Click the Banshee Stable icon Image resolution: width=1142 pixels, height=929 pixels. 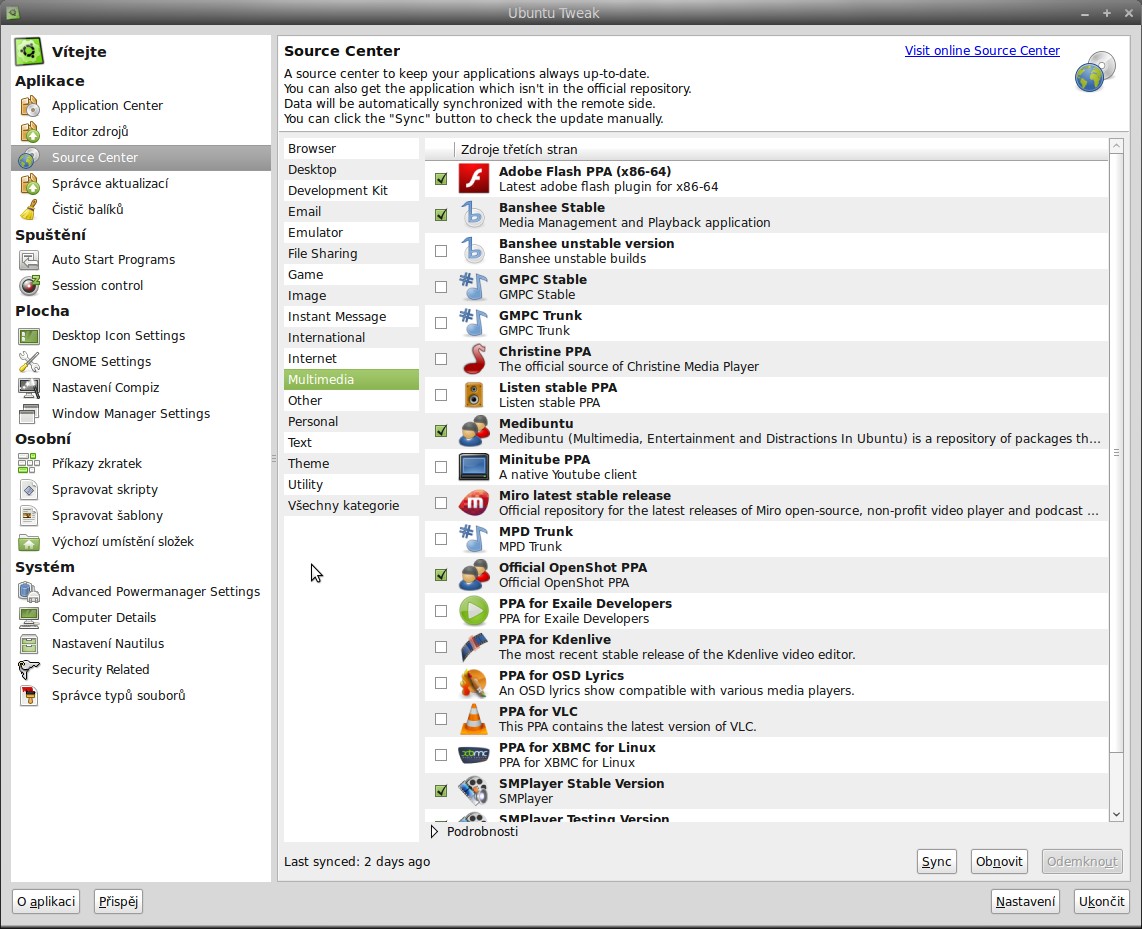click(x=473, y=215)
